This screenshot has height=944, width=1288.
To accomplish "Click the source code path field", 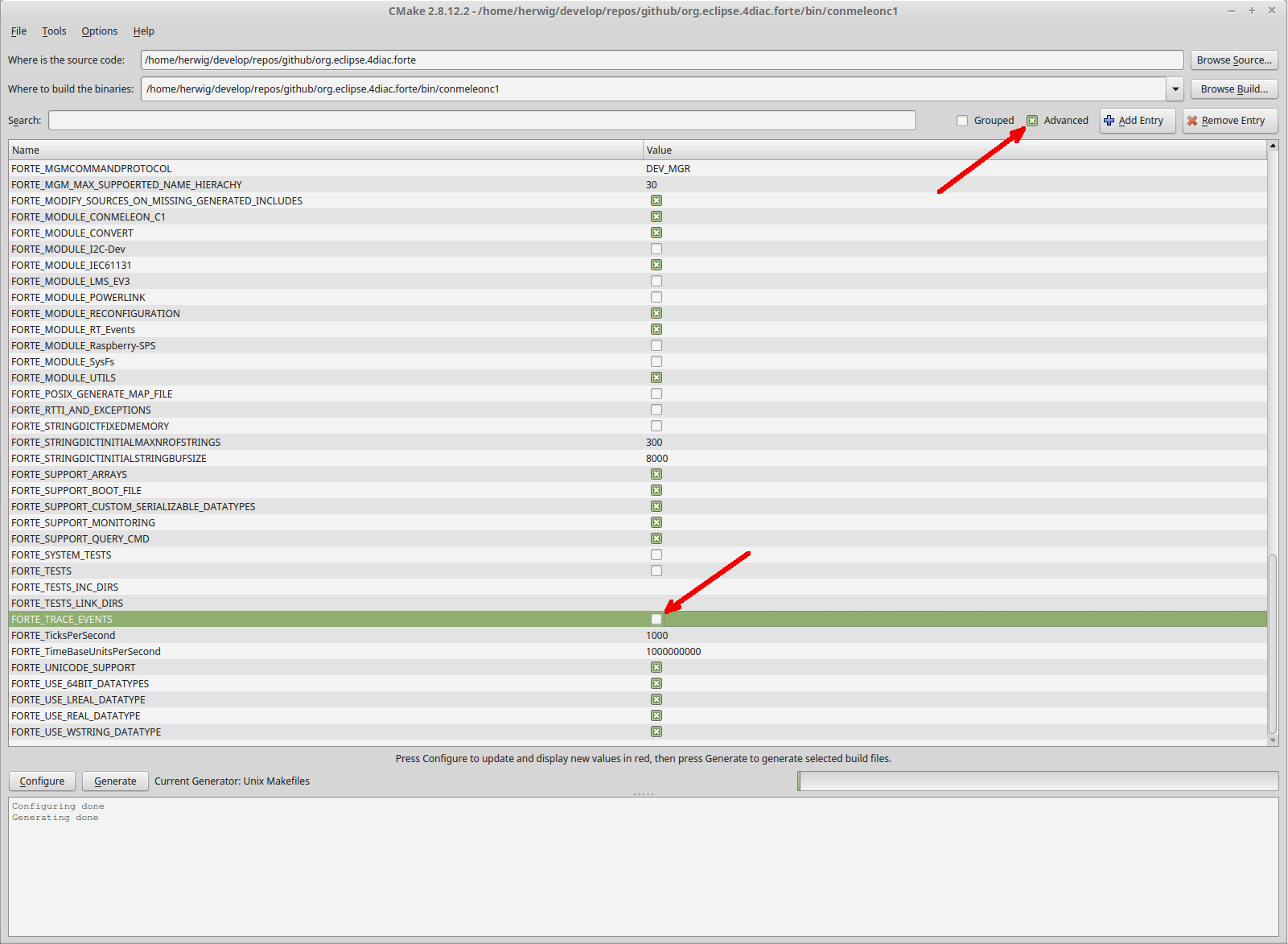I will point(662,60).
